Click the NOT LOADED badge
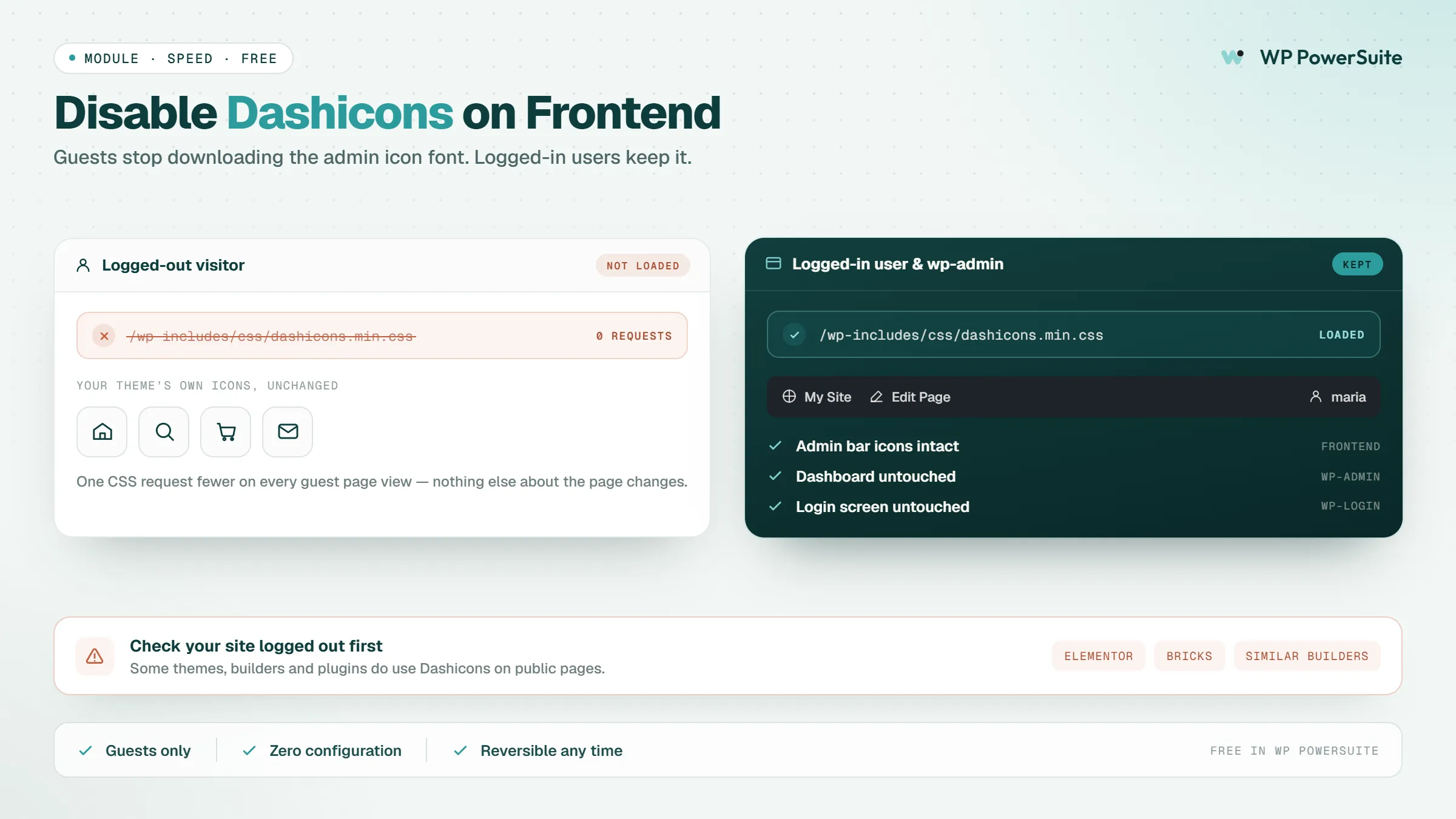The image size is (1456, 819). pyautogui.click(x=643, y=266)
